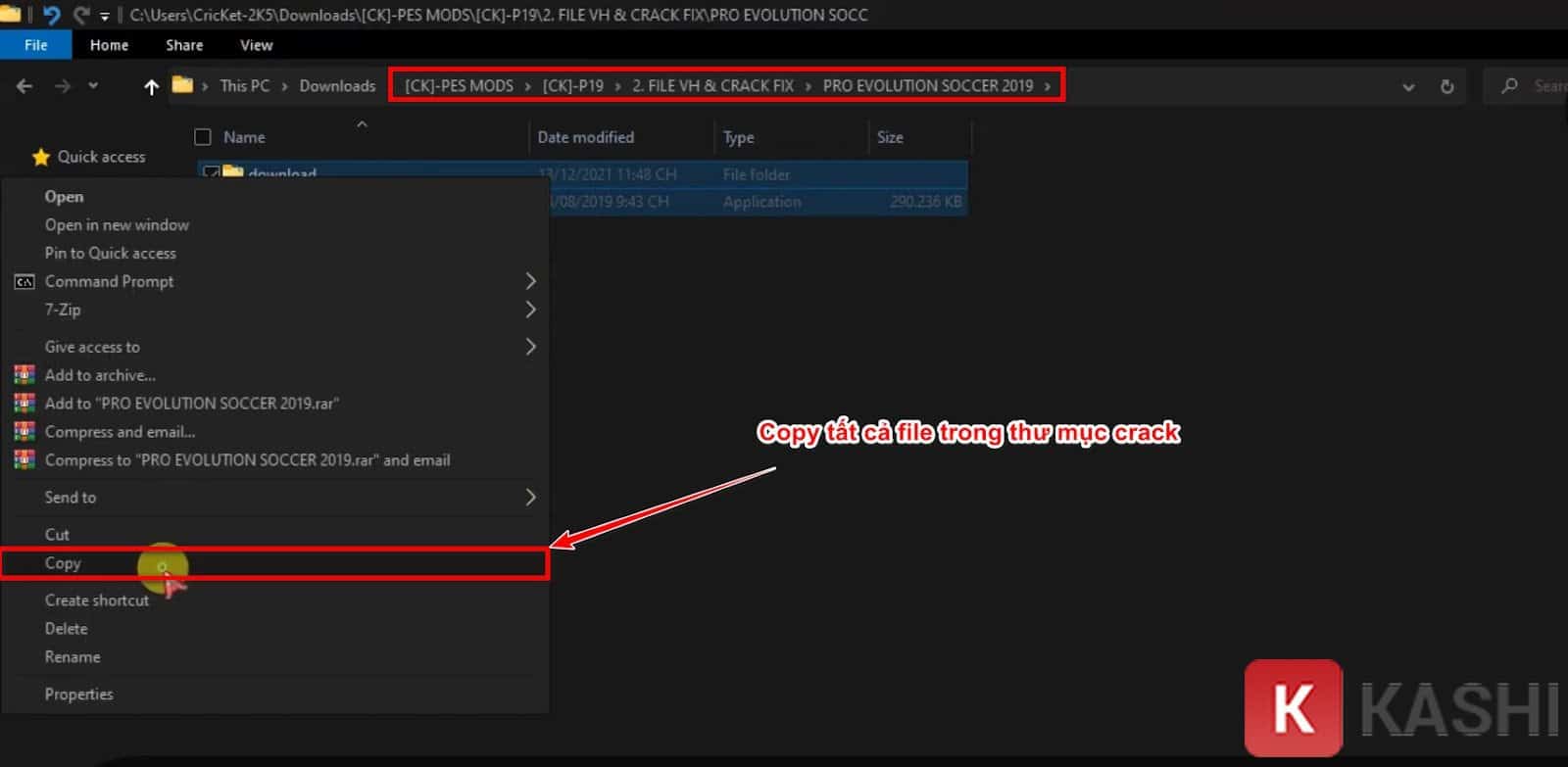Switch to the Home ribbon tab
The image size is (1568, 767).
tap(109, 45)
